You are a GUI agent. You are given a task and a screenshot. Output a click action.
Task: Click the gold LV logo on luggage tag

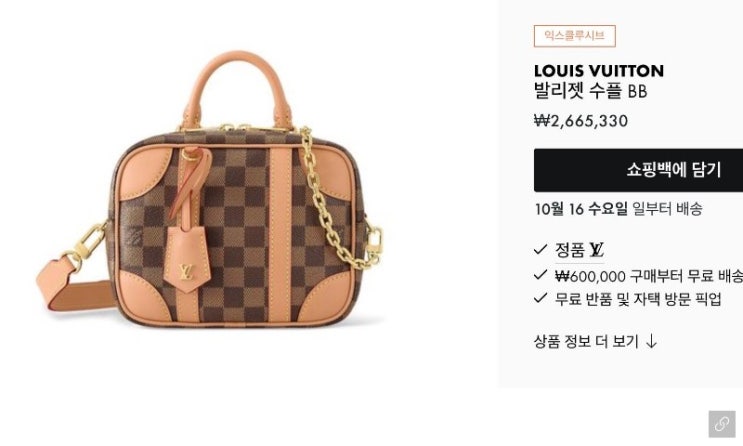187,272
